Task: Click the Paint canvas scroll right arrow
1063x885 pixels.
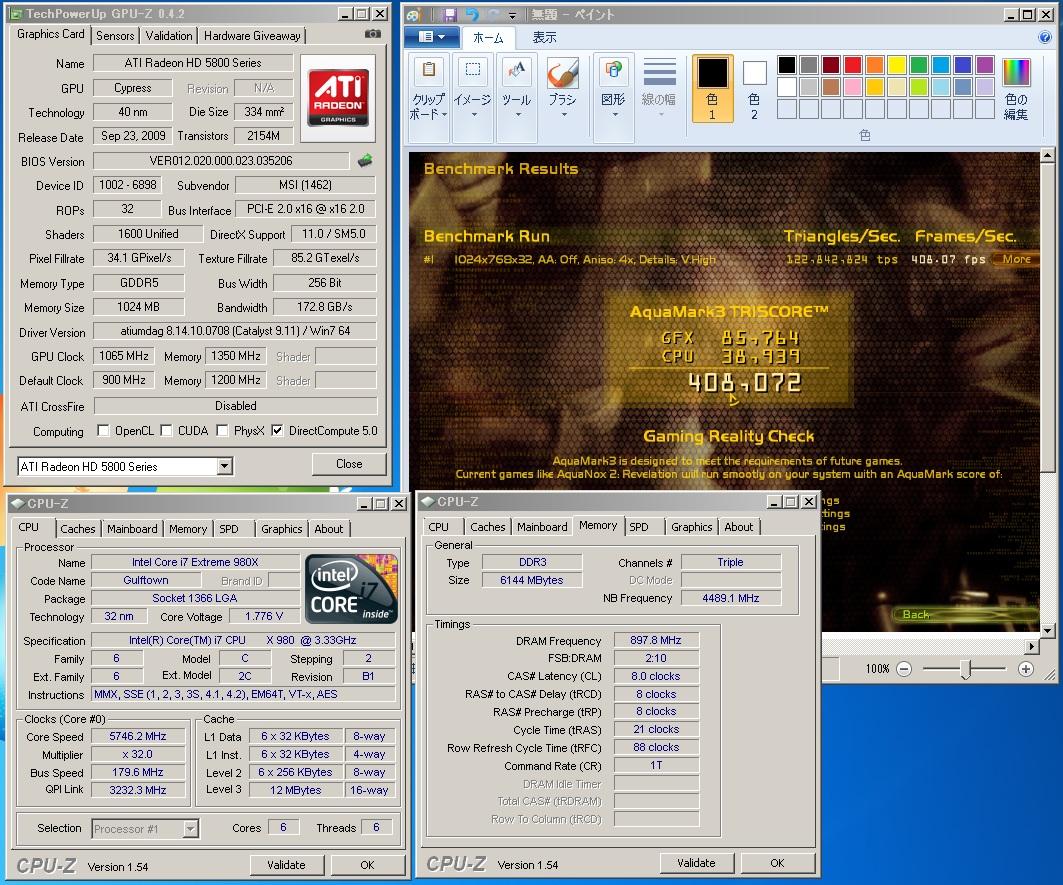Action: tap(1032, 646)
